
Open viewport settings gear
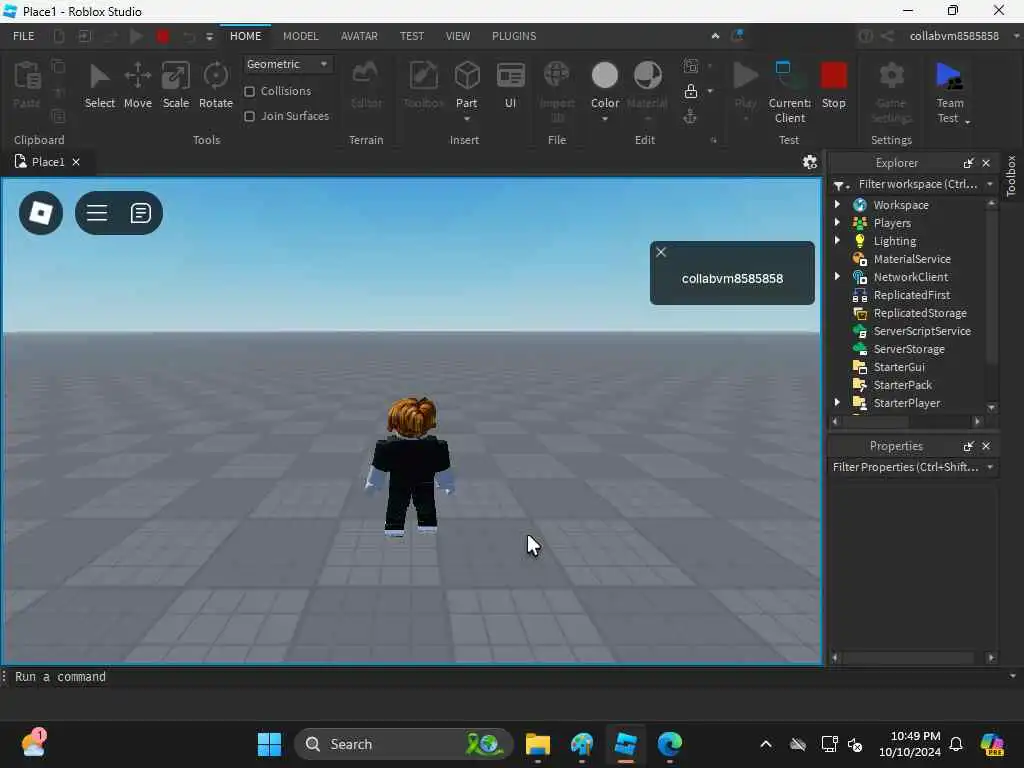[x=810, y=162]
